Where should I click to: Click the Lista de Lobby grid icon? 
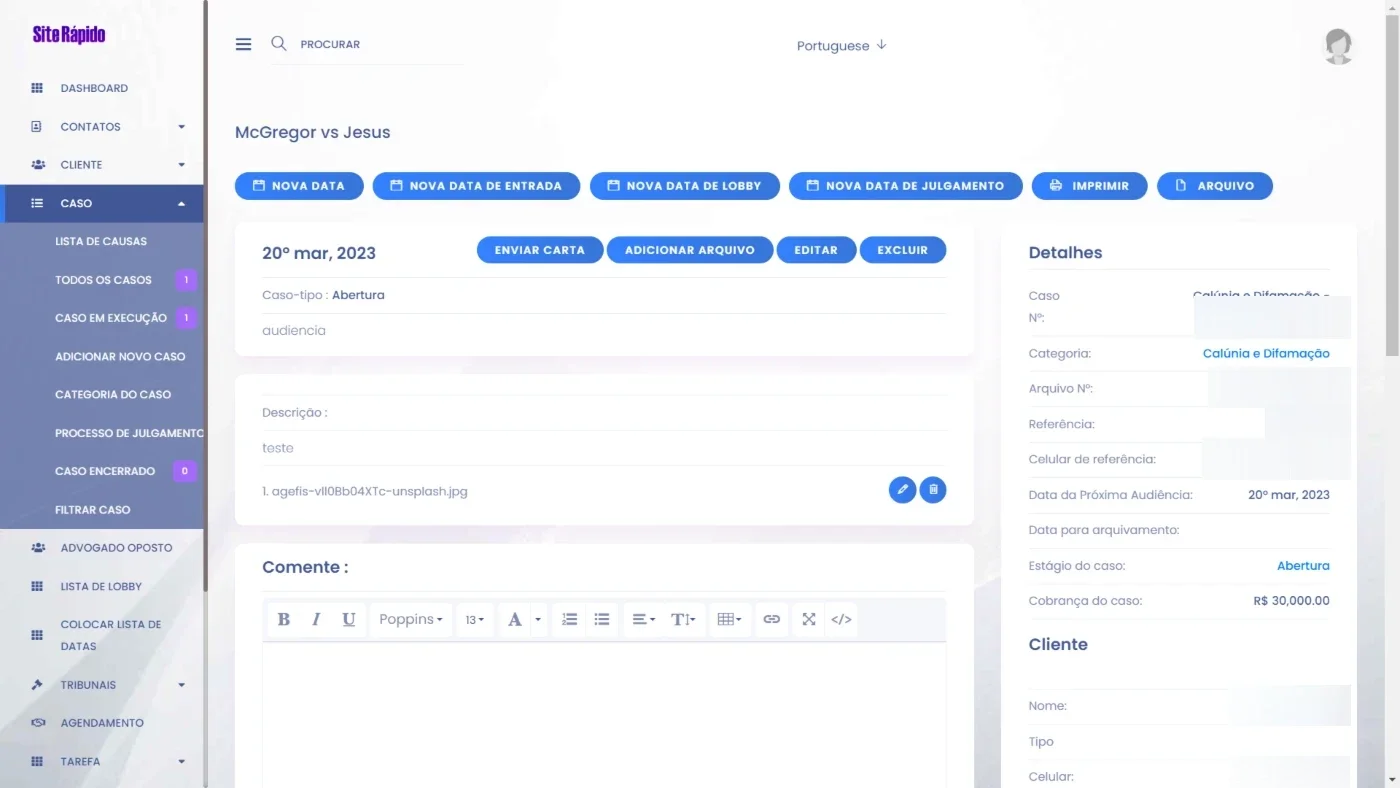pos(37,586)
